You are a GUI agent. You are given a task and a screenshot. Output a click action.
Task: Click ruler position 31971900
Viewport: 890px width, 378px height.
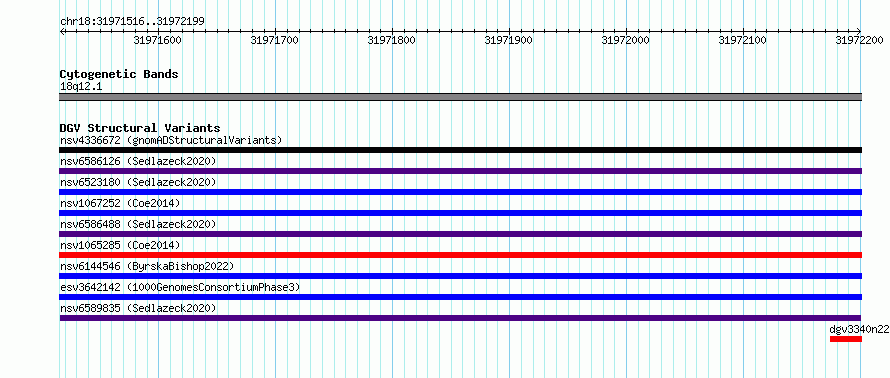pyautogui.click(x=508, y=40)
